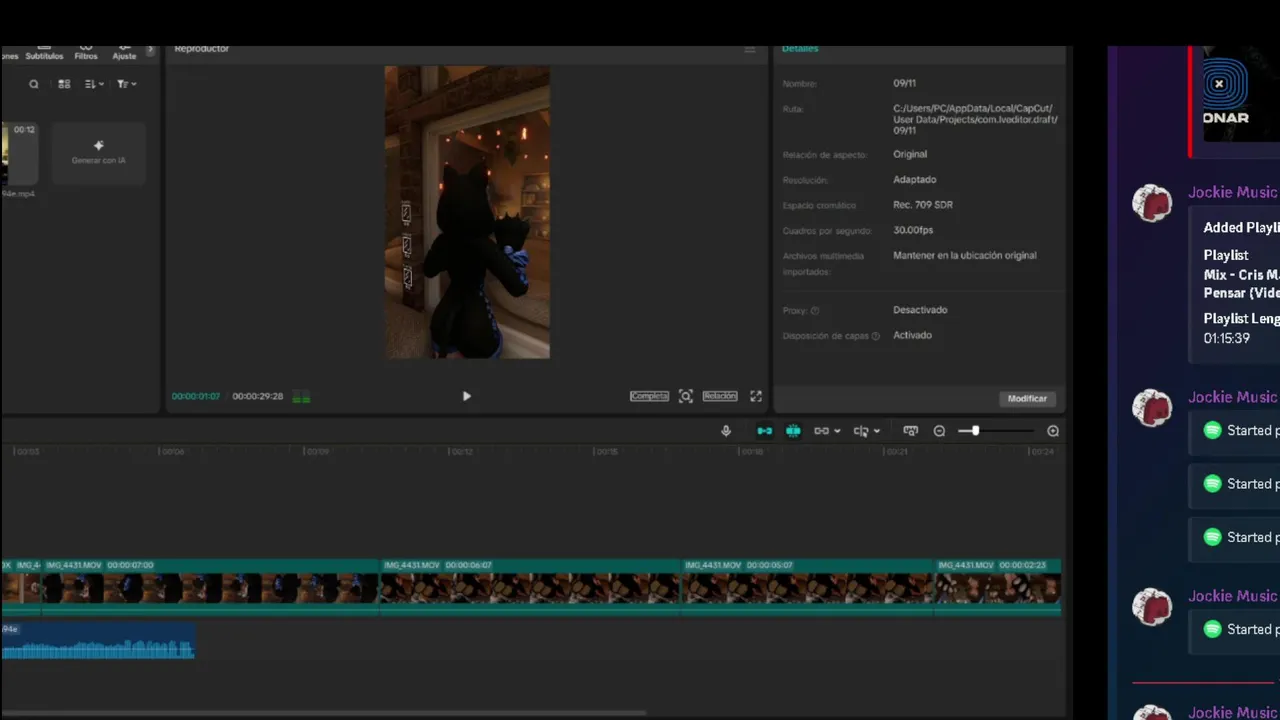Click the horizontal timeline scrollbar
1280x720 pixels.
[x=323, y=713]
